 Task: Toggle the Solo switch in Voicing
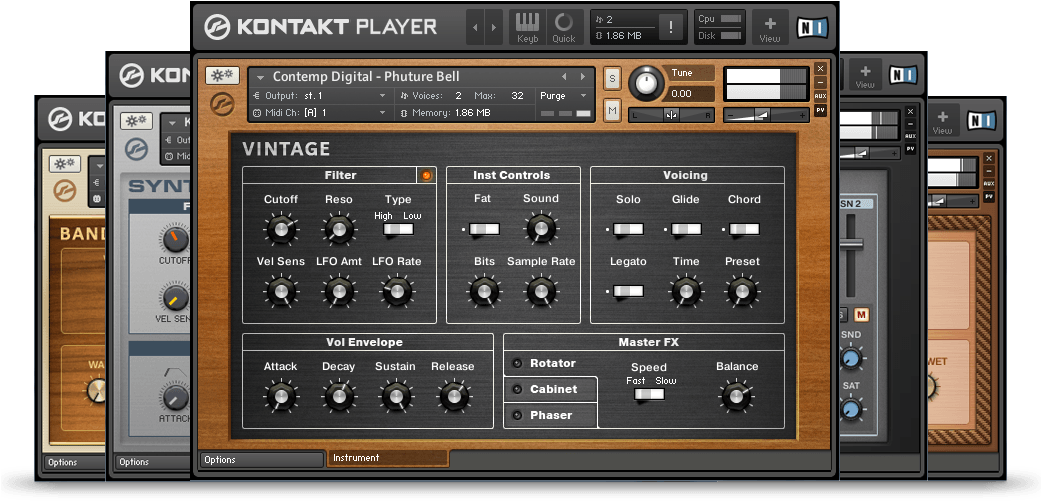point(628,229)
